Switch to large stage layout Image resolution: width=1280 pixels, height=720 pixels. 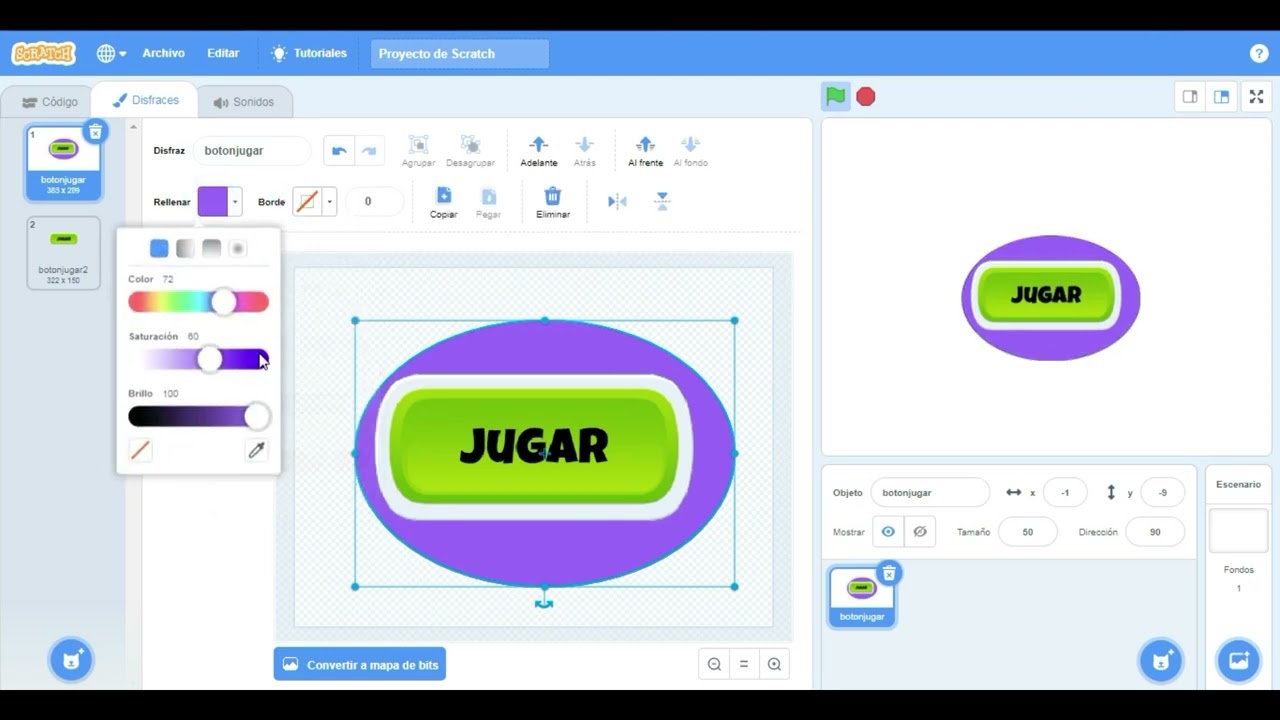click(x=1221, y=97)
